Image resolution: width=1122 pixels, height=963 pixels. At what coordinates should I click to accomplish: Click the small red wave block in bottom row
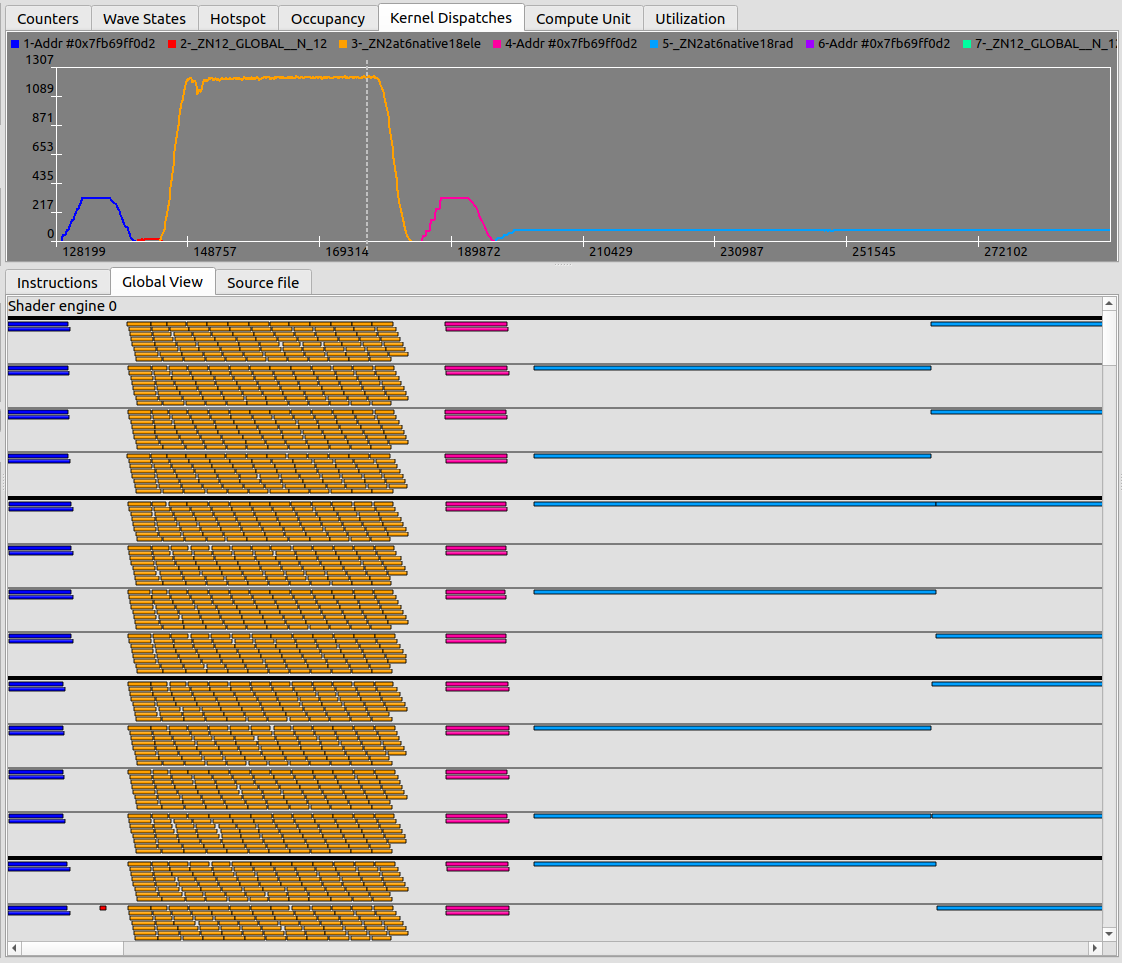tap(103, 908)
